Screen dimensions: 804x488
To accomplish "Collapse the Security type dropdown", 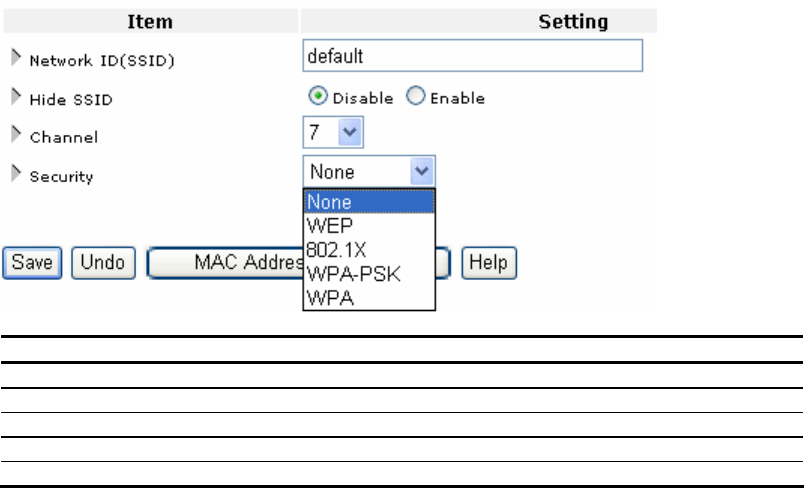I will point(423,171).
